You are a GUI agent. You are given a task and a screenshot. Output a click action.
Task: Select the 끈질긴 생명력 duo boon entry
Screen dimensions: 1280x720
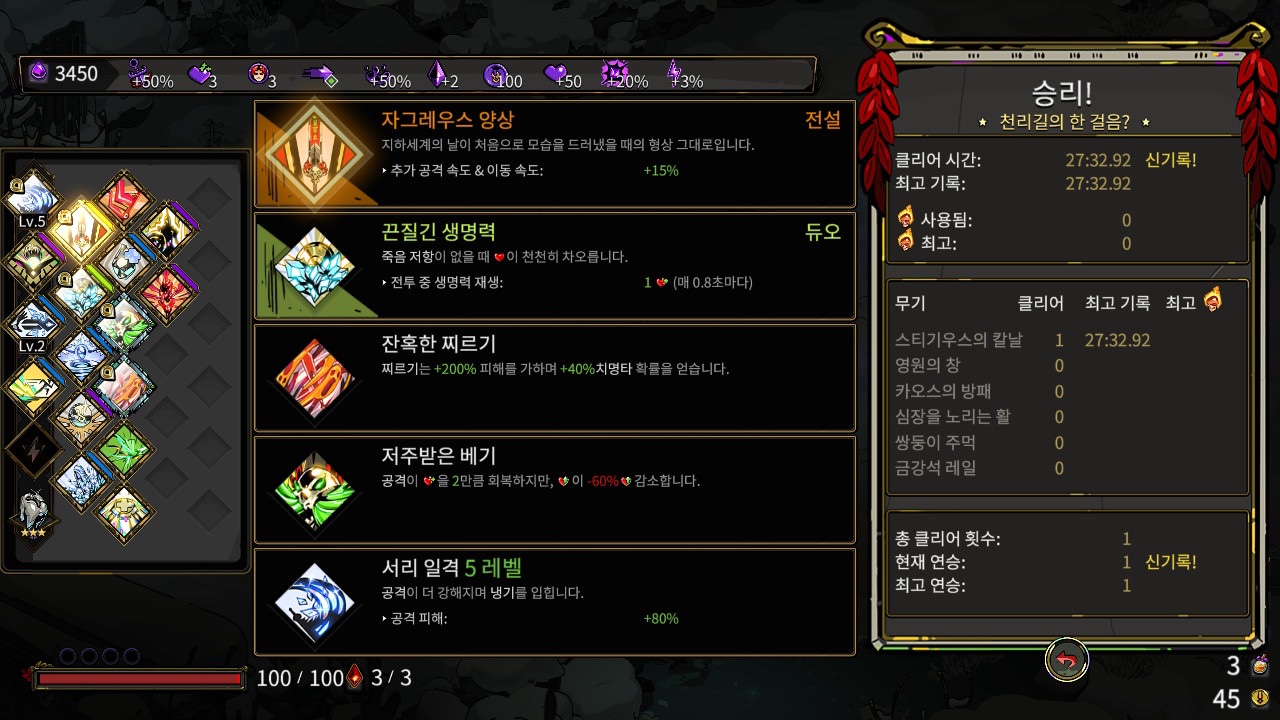pyautogui.click(x=555, y=265)
